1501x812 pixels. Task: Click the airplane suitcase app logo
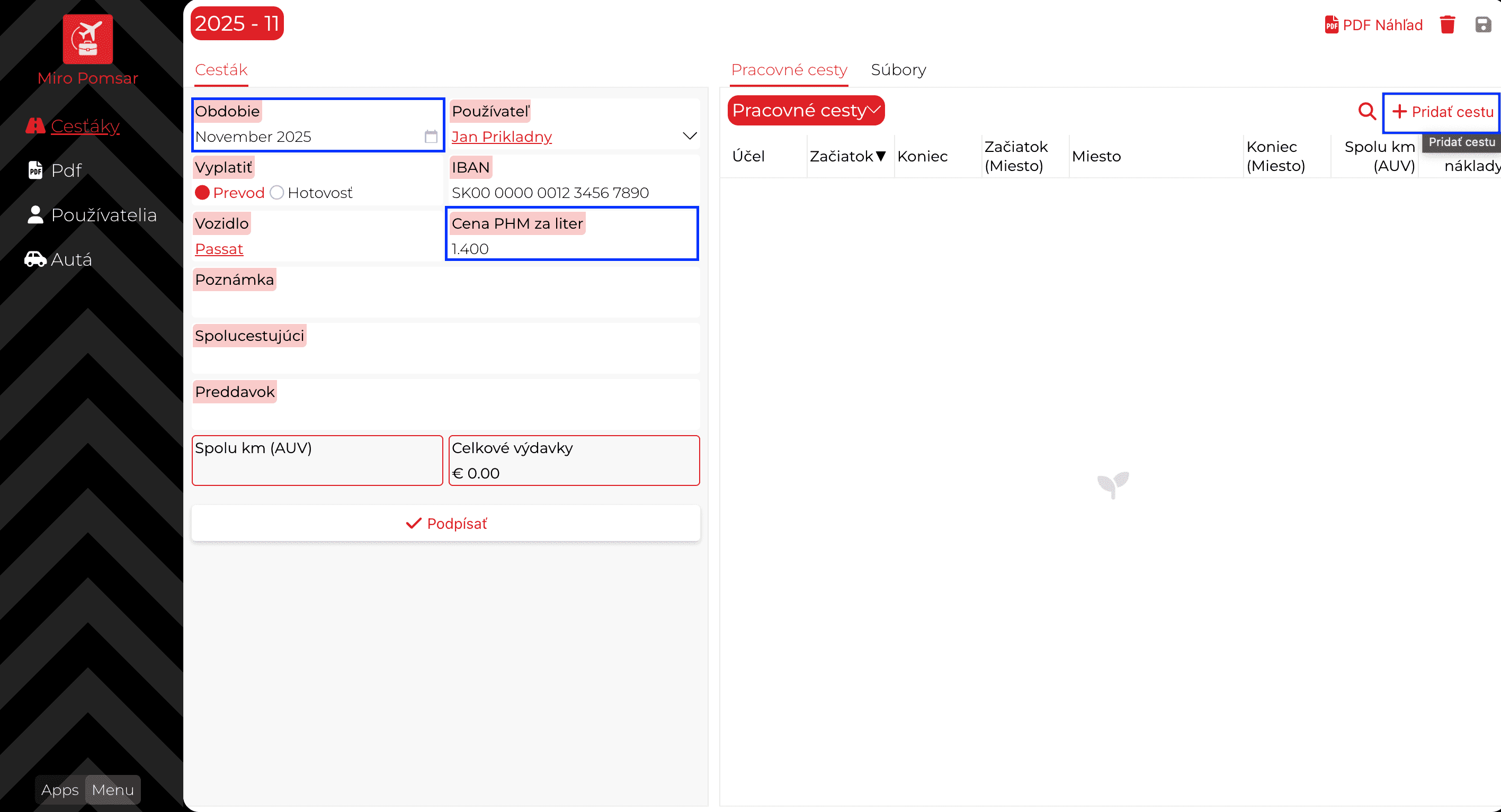point(87,39)
